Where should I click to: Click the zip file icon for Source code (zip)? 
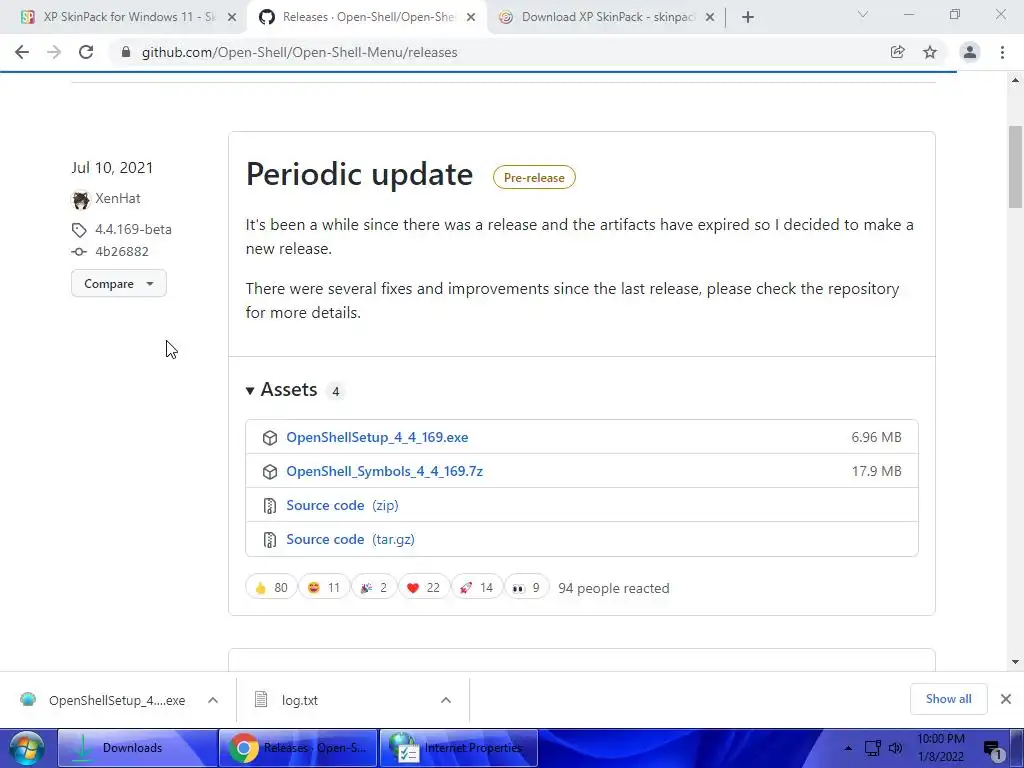[x=270, y=505]
